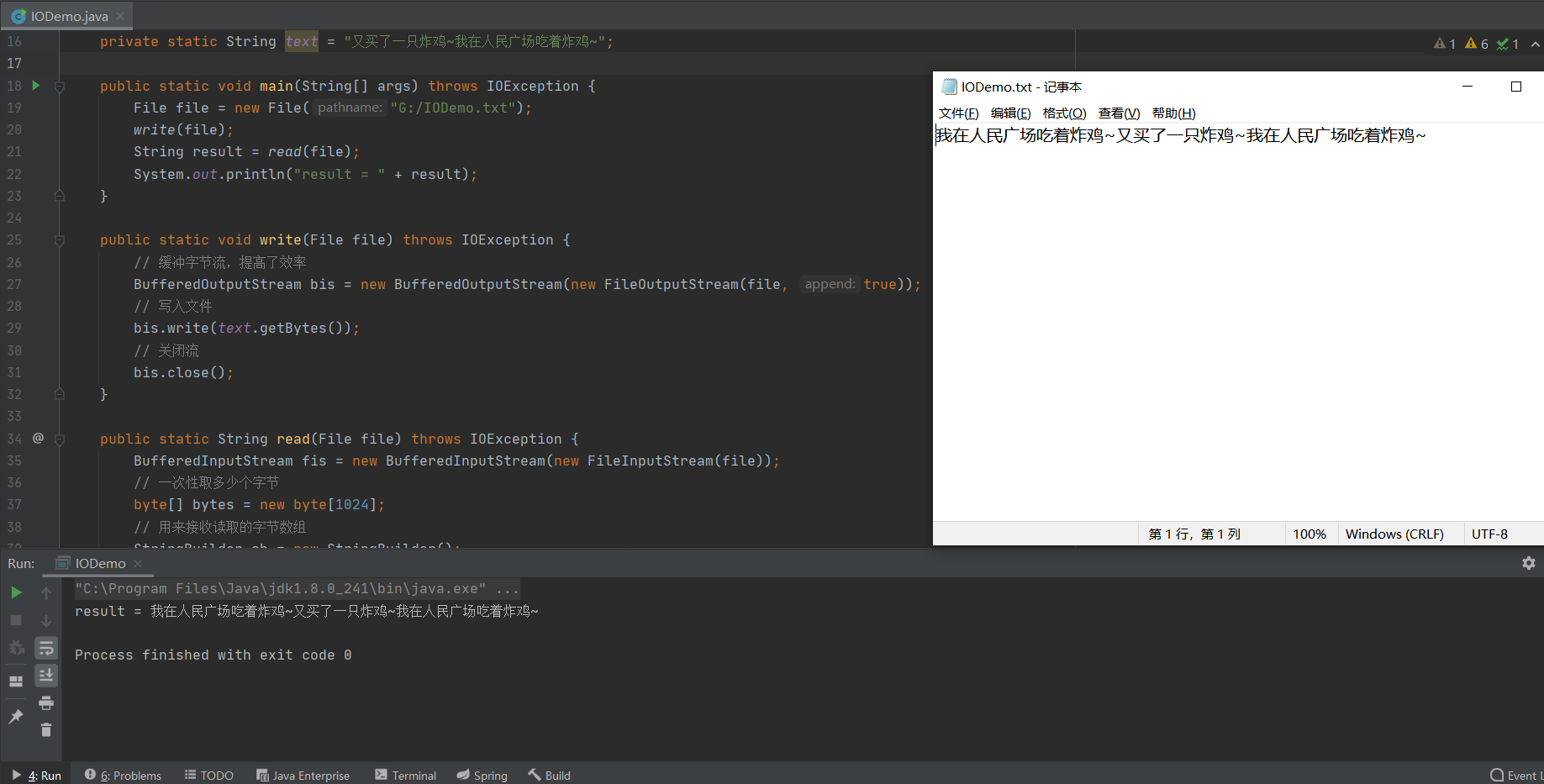Click the weak warning indicator showing 6
Screen dimensions: 1544x784
click(x=1477, y=44)
